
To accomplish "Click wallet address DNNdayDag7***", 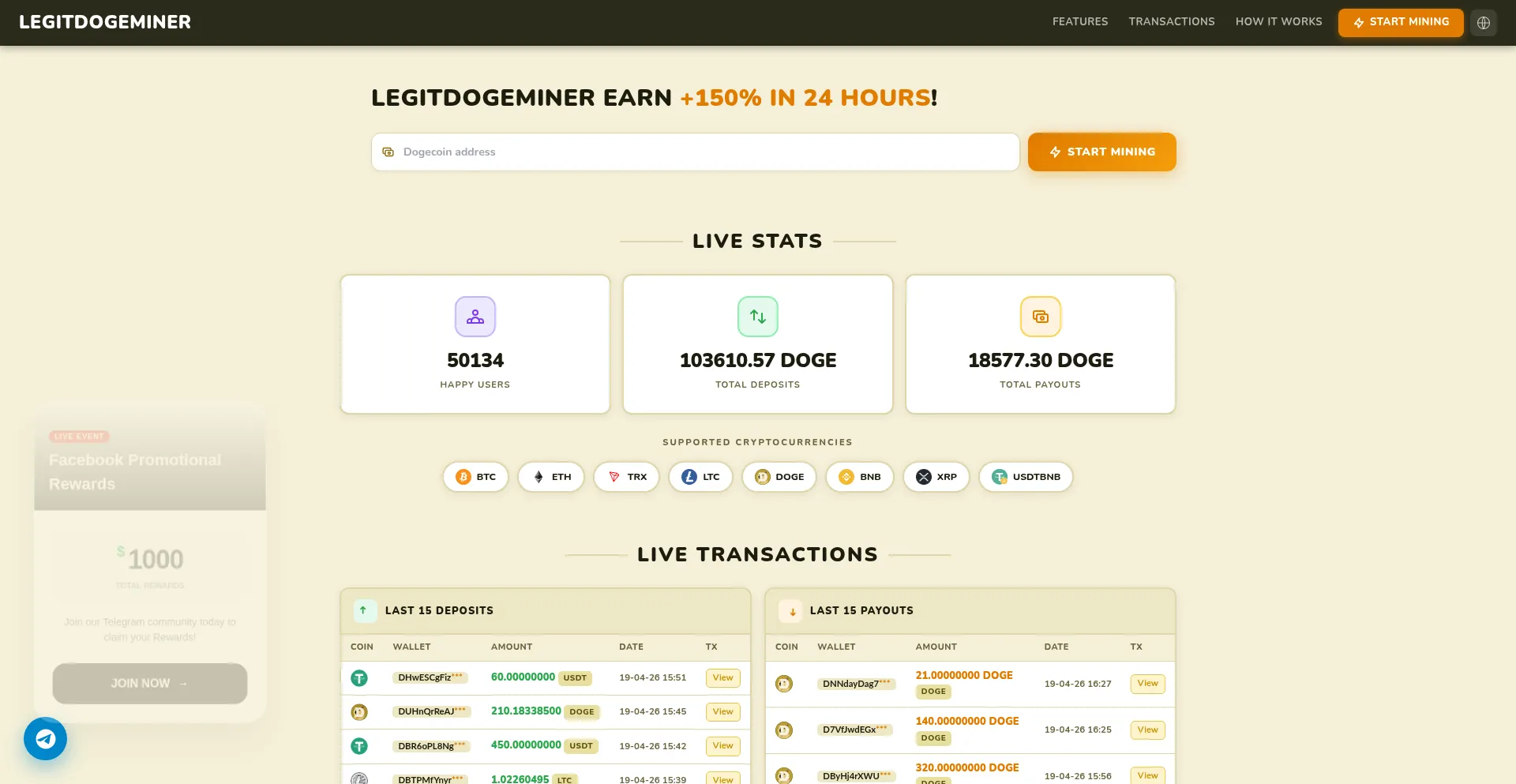I will (x=857, y=684).
